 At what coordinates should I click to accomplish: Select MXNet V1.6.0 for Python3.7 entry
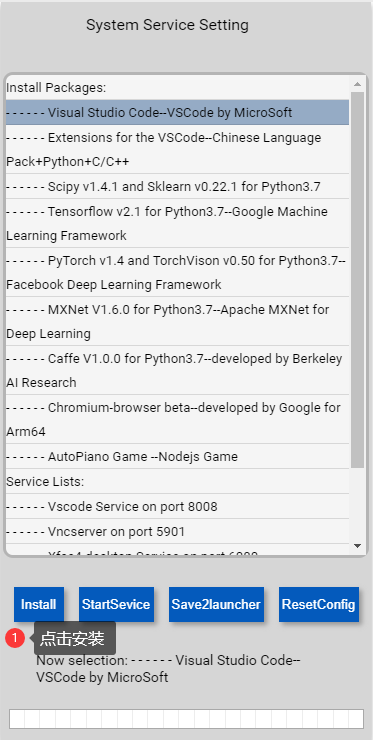click(178, 321)
